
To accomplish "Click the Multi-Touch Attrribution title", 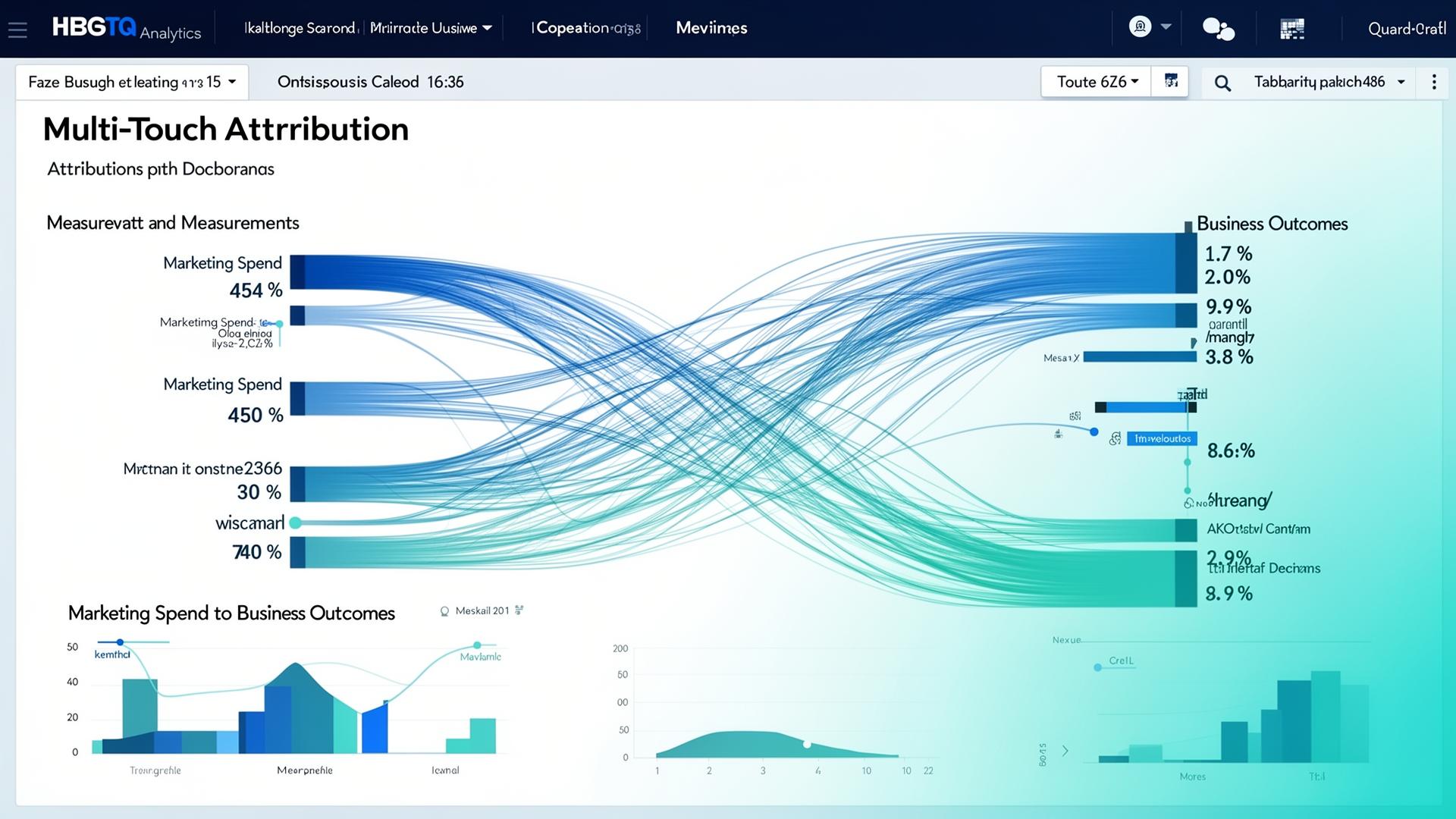I will (226, 129).
